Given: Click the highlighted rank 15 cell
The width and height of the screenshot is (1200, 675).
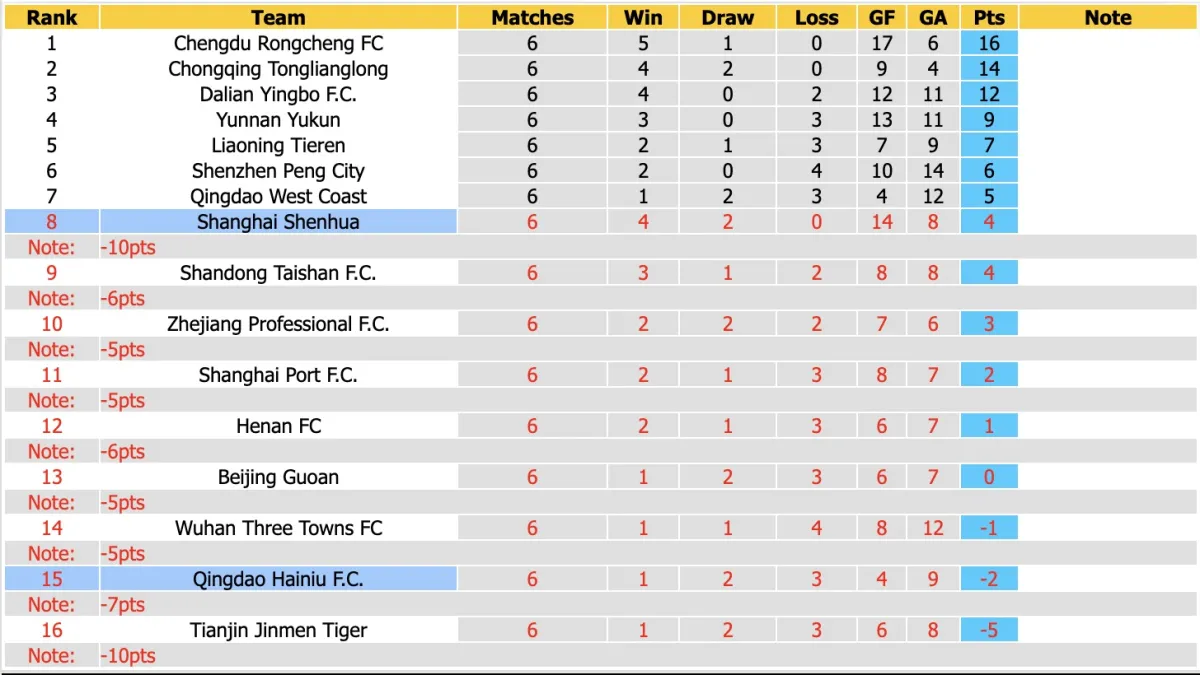Looking at the screenshot, I should click(x=52, y=579).
